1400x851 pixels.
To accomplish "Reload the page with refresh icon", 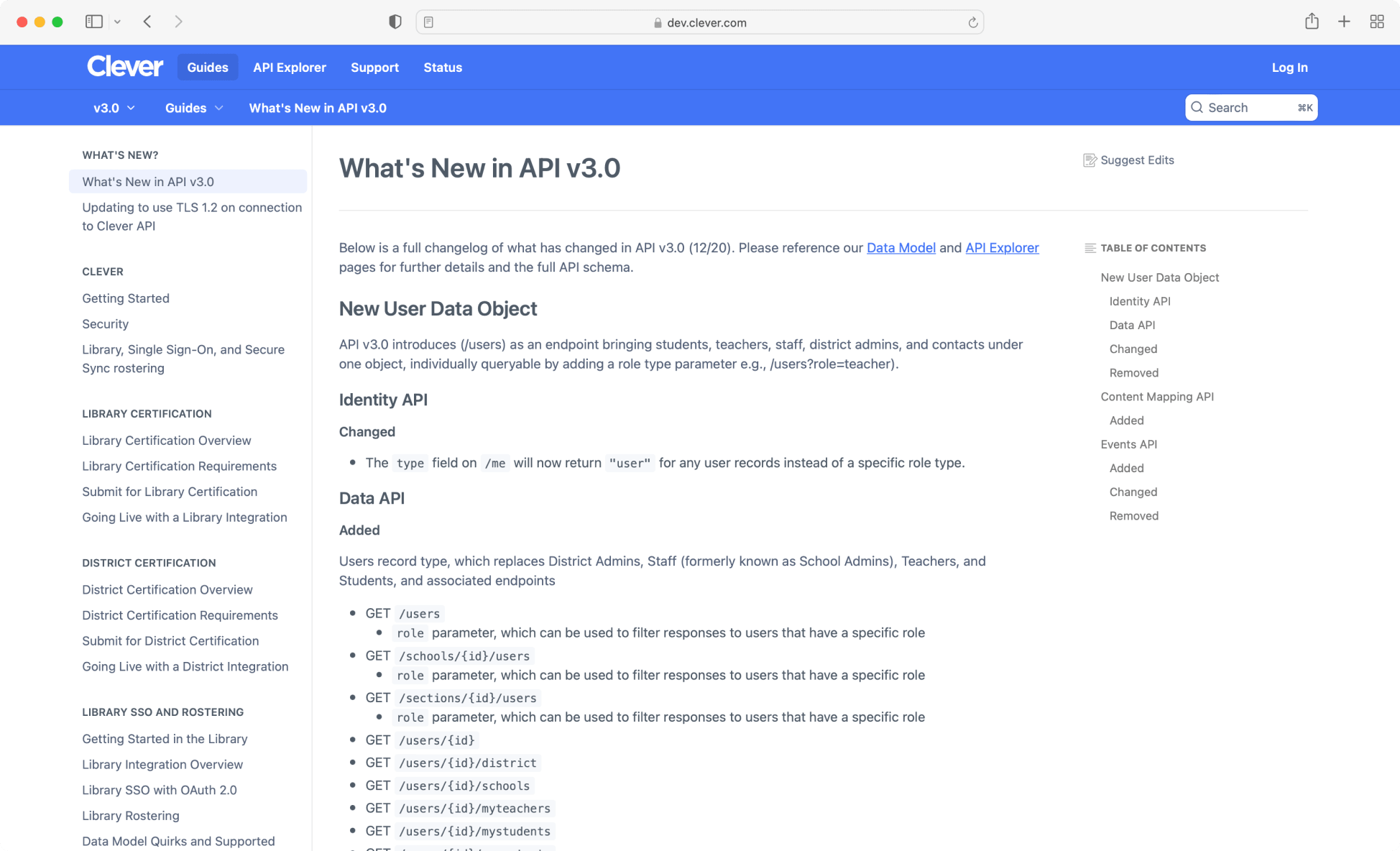I will (x=972, y=22).
